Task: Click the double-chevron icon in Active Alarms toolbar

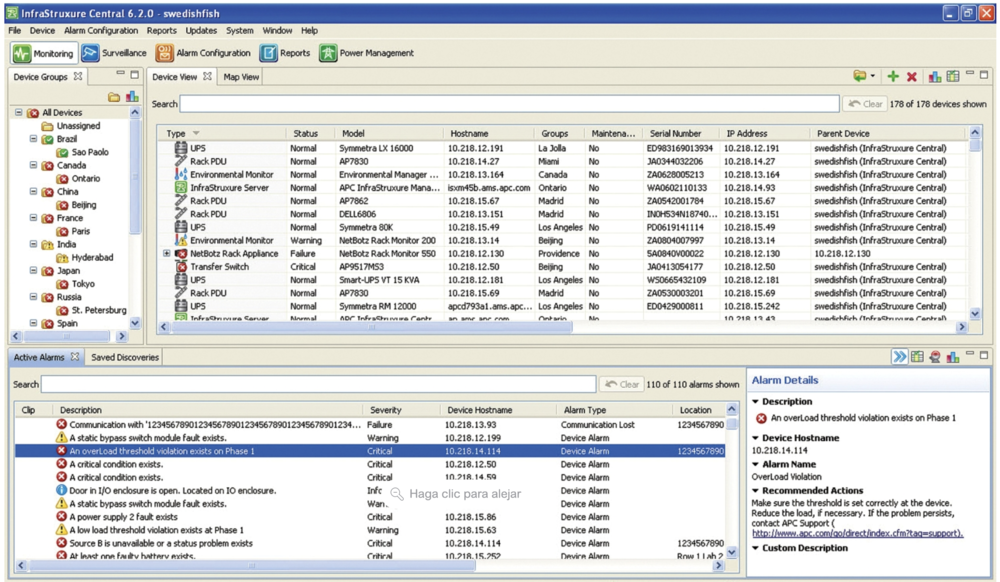Action: tap(899, 357)
